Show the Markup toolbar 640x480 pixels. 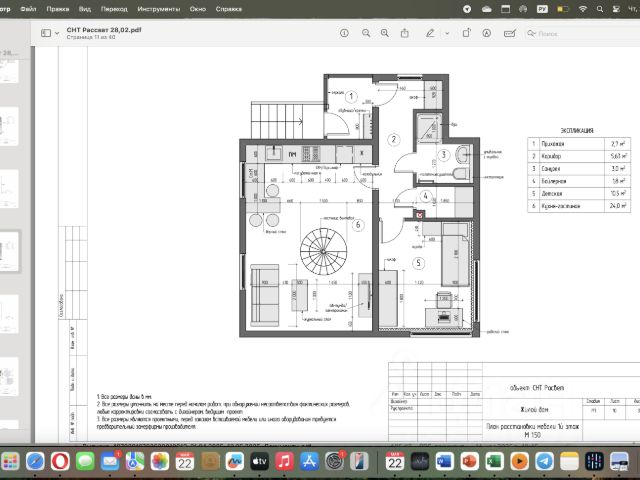click(487, 33)
